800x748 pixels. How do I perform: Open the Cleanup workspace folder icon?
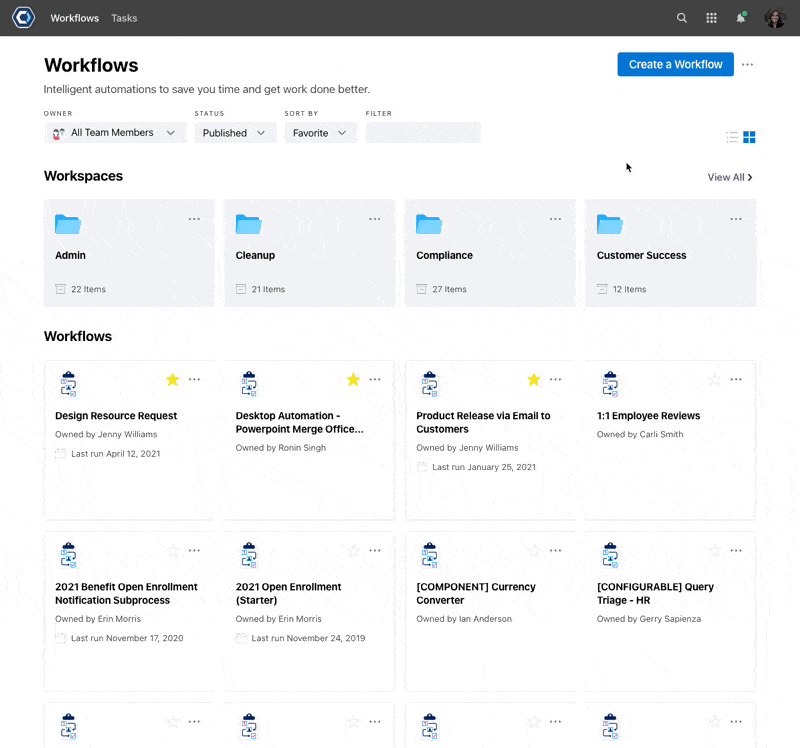click(x=248, y=224)
